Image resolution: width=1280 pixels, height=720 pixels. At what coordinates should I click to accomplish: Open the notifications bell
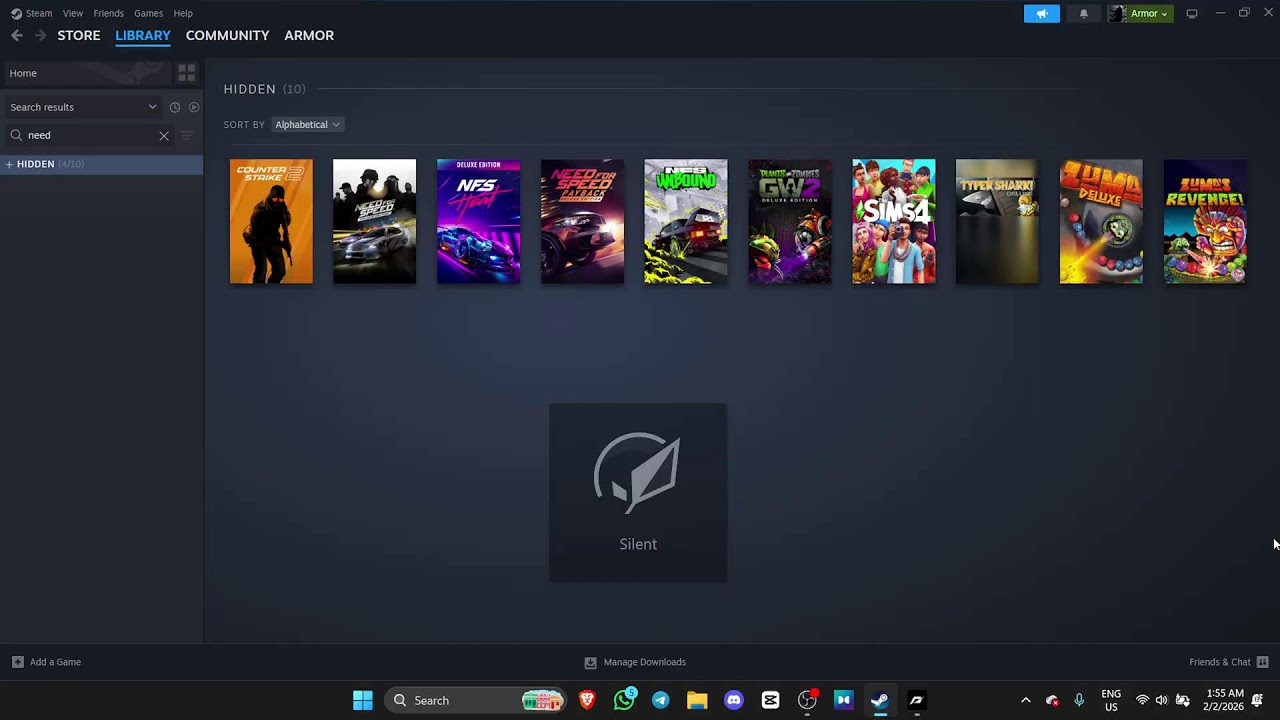(1083, 13)
